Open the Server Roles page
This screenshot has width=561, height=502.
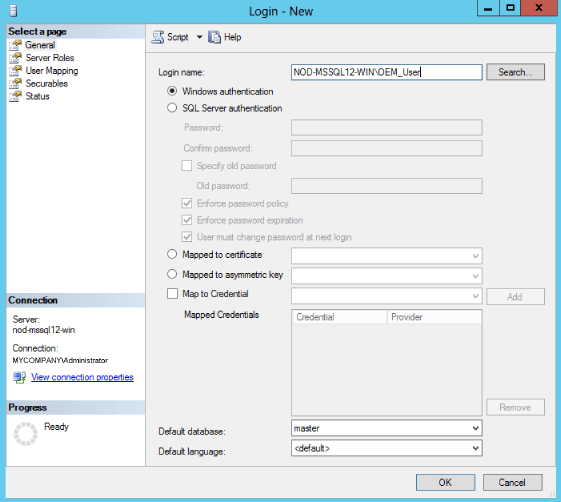[50, 58]
